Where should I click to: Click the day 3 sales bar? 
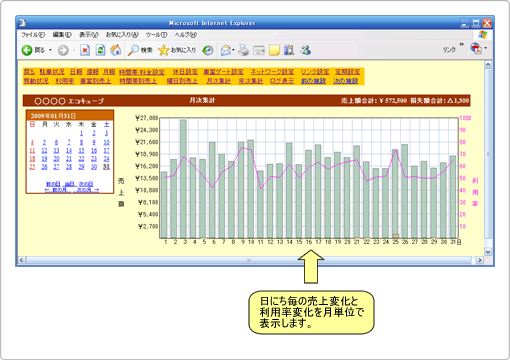click(x=183, y=179)
